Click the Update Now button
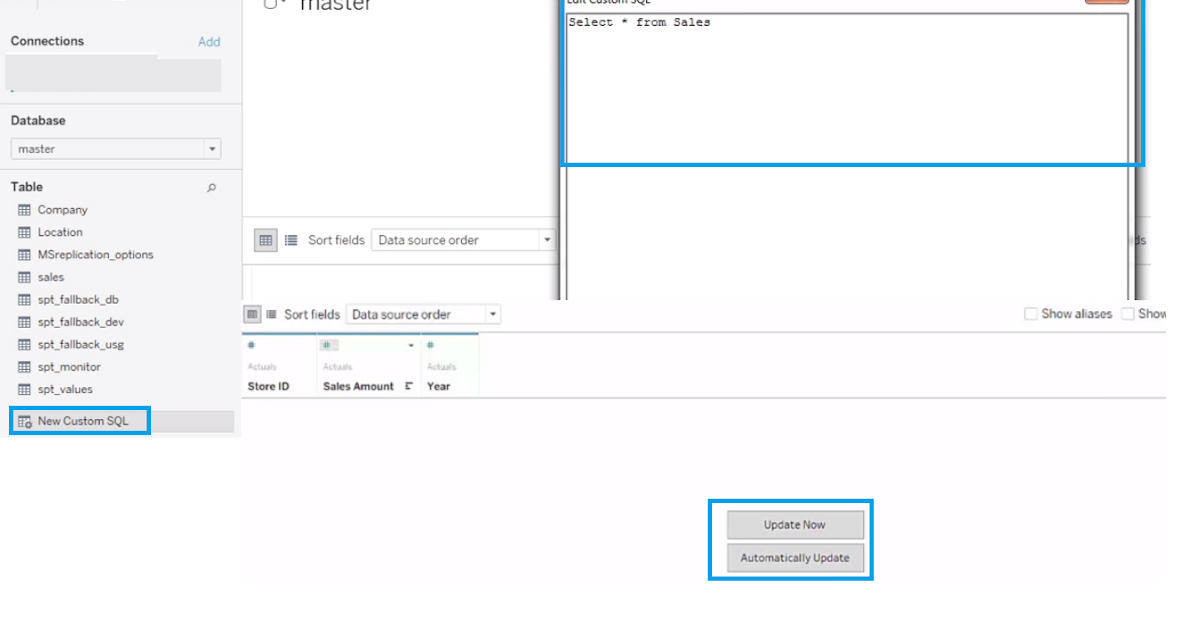Viewport: 1200px width, 630px height. coord(794,524)
